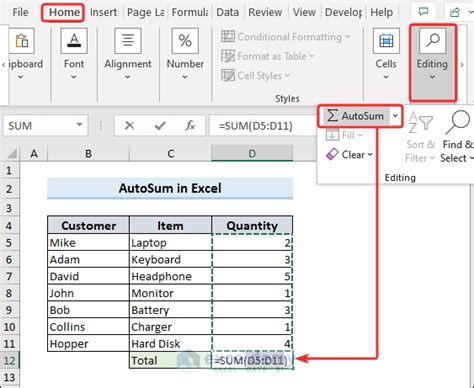The image size is (474, 388).
Task: Select the cell containing Mike
Action: [88, 243]
